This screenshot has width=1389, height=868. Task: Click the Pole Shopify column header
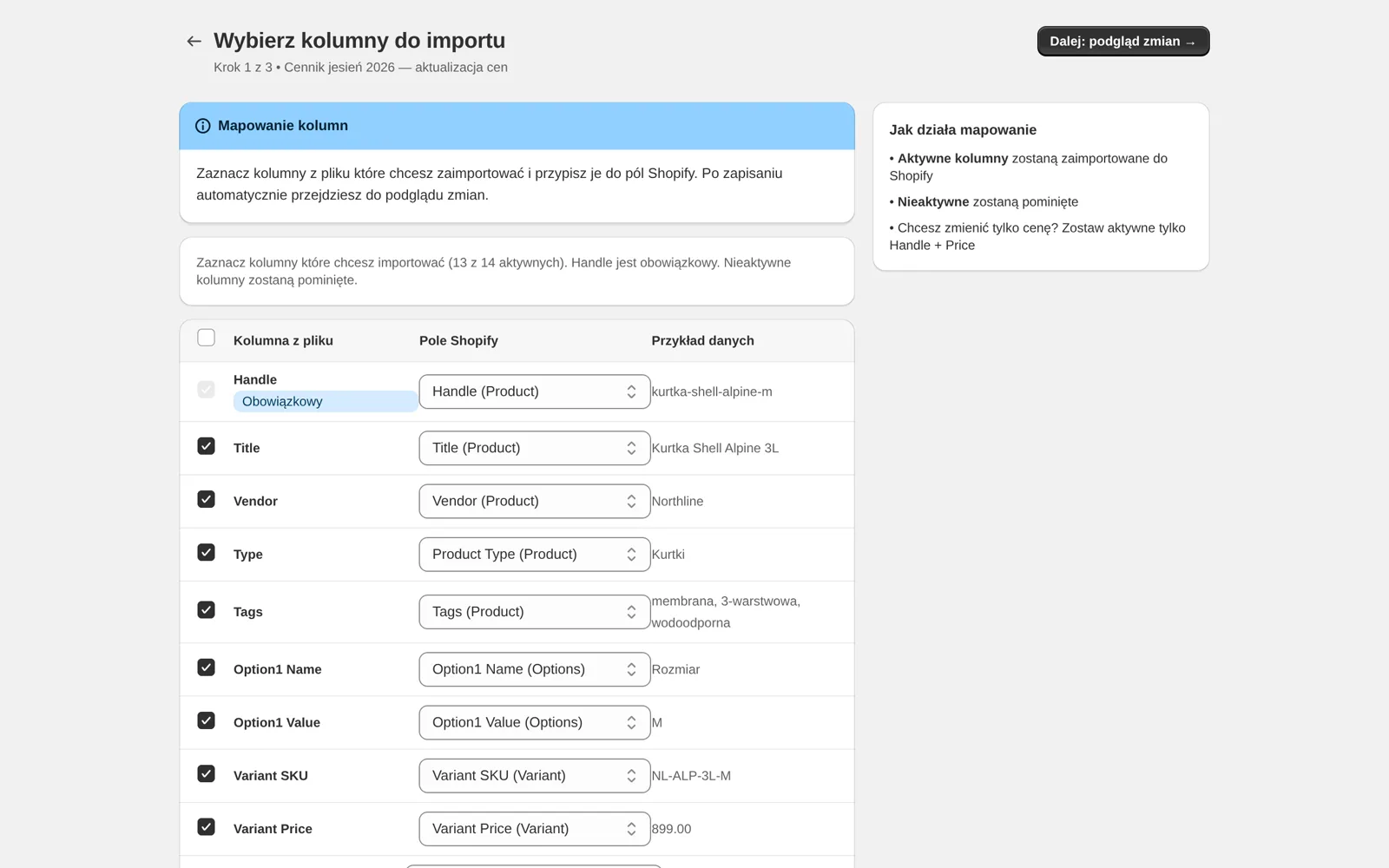(x=458, y=340)
